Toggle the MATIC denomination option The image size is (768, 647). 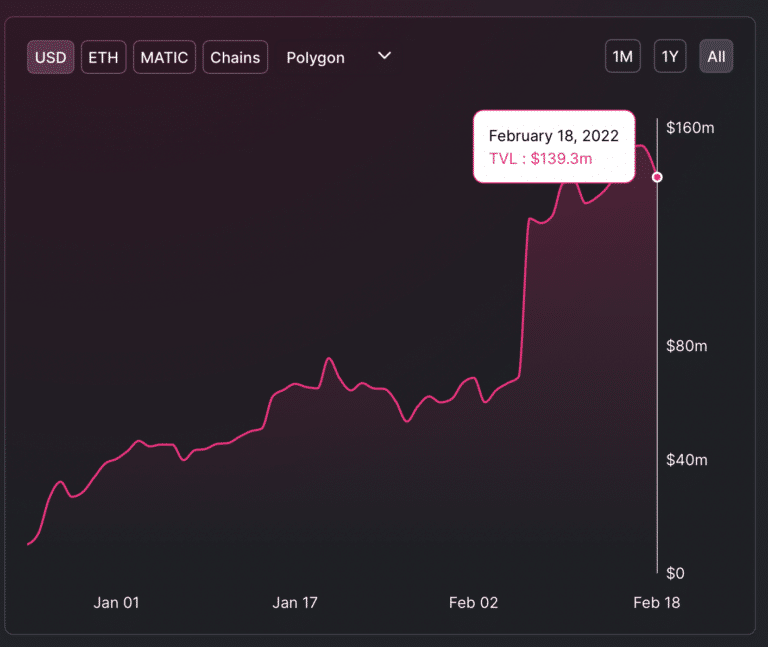click(164, 57)
